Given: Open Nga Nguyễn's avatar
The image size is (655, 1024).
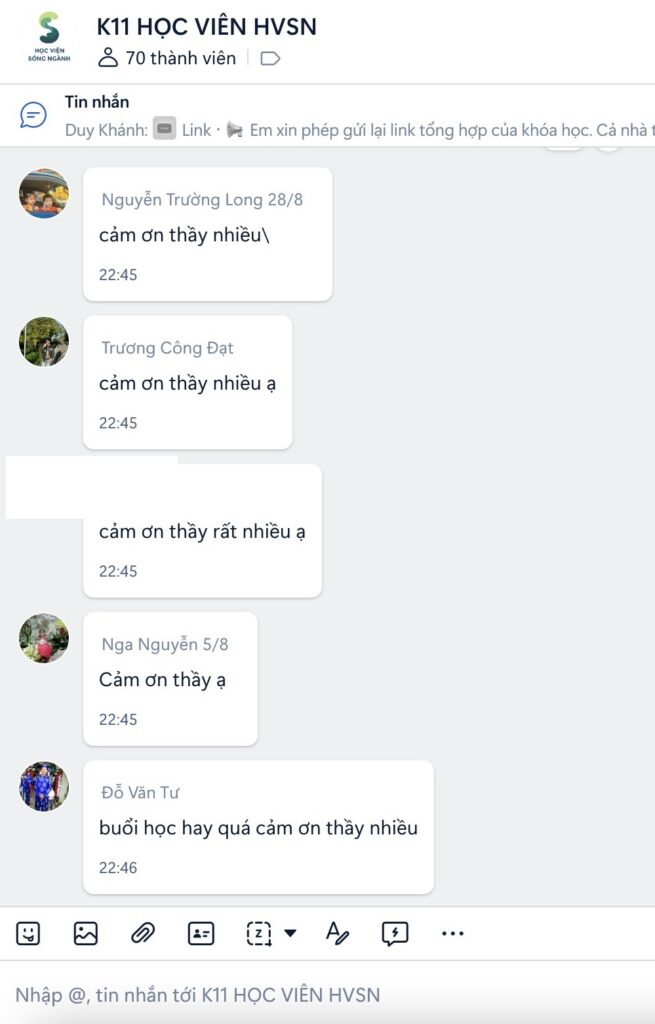Looking at the screenshot, I should 44,638.
